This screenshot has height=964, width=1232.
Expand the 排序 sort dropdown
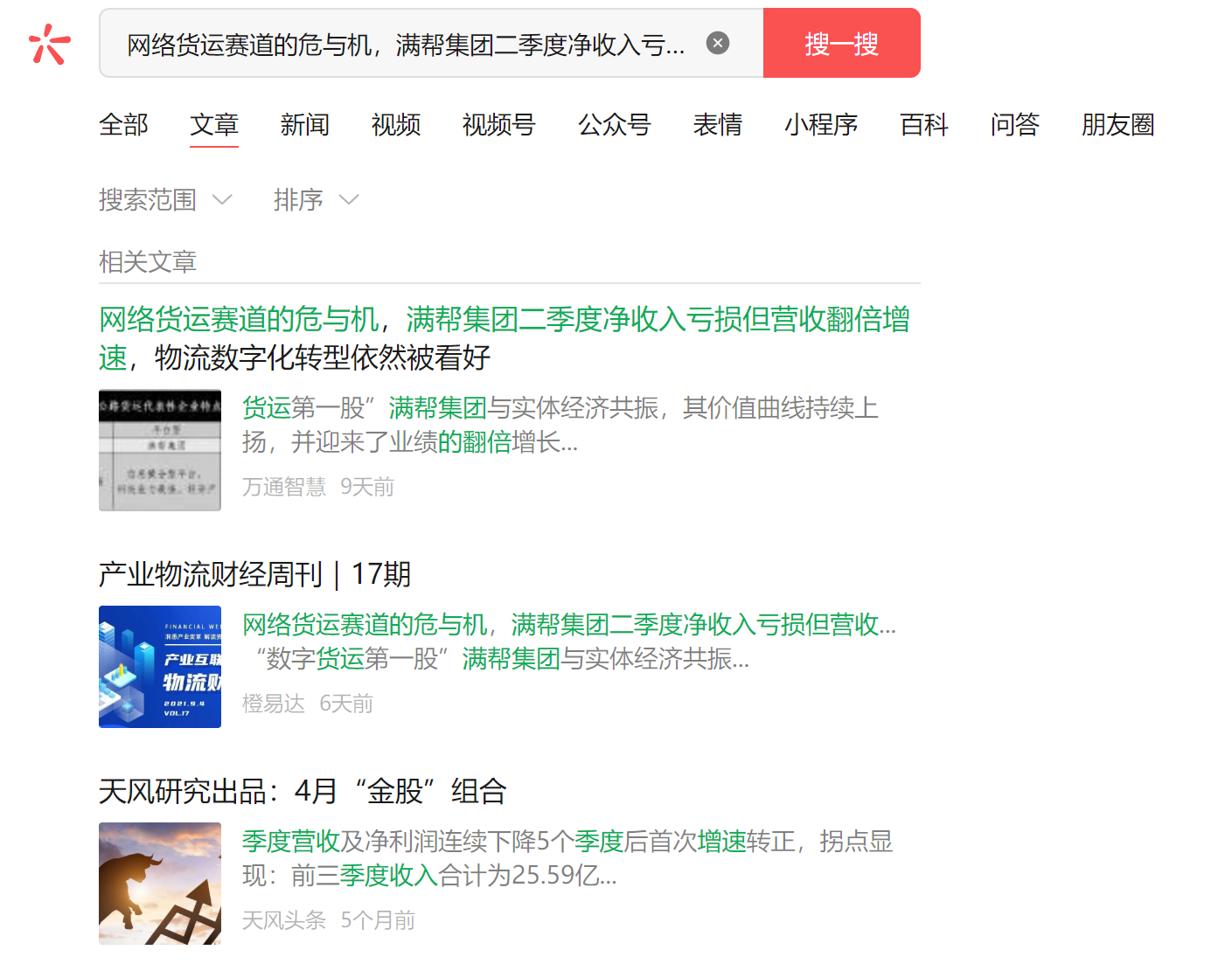pyautogui.click(x=316, y=200)
